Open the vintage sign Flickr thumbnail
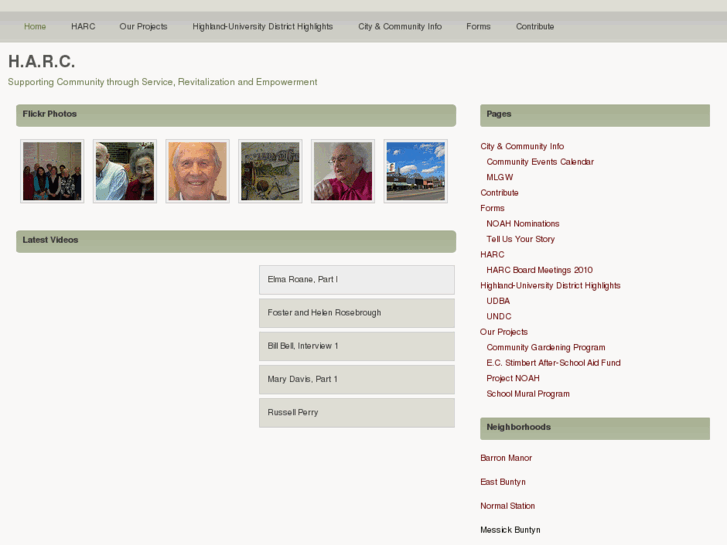The width and height of the screenshot is (727, 545). click(x=270, y=171)
